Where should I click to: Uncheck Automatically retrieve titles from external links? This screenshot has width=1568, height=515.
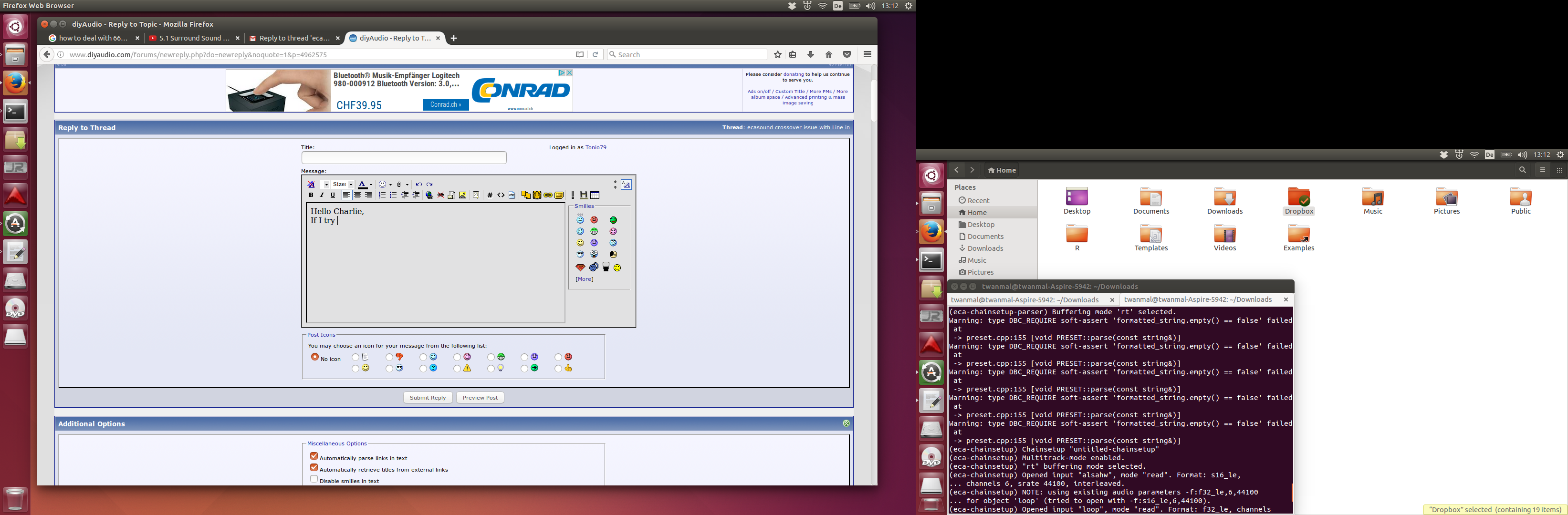314,468
